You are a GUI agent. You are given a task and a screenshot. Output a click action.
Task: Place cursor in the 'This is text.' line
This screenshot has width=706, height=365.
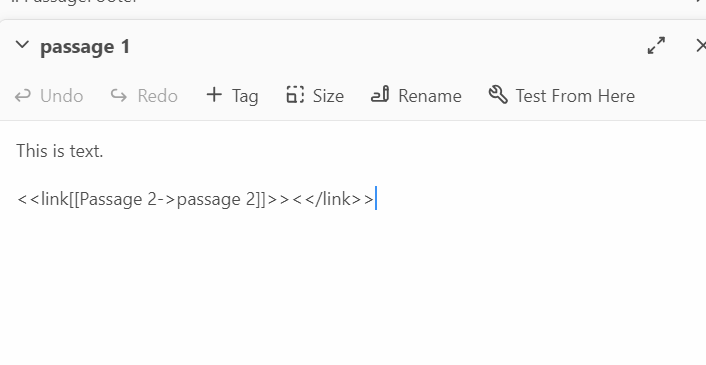click(60, 151)
